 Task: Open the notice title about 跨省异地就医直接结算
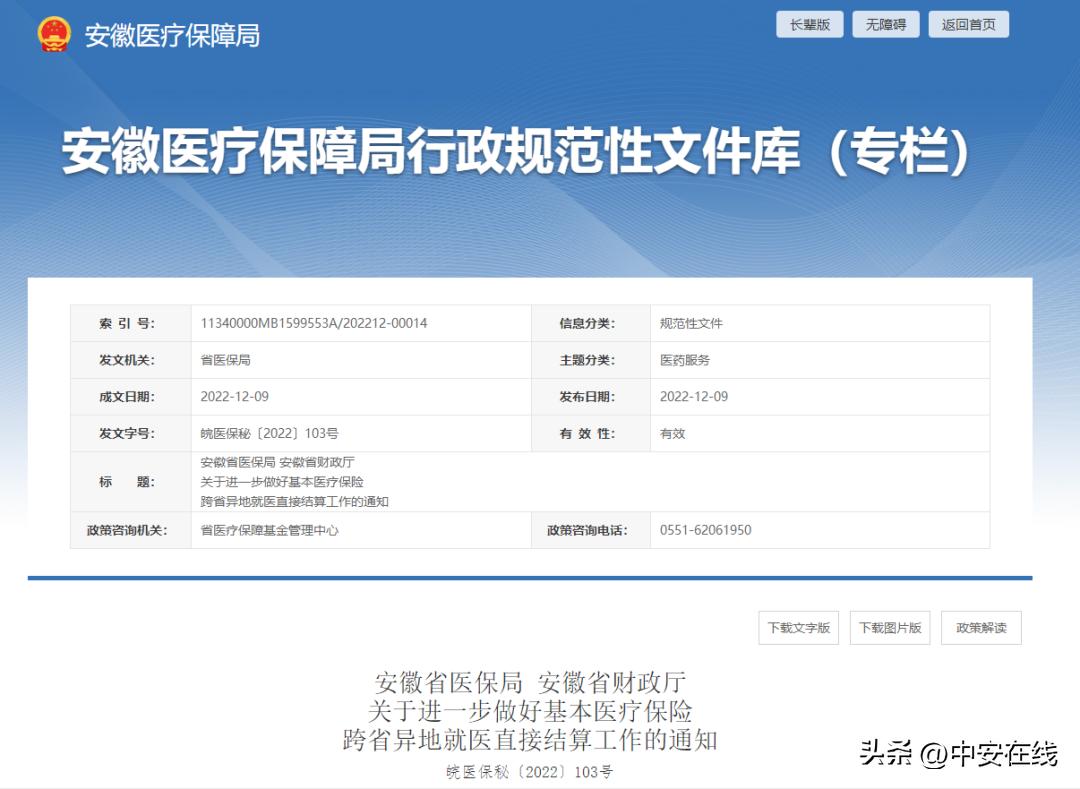[x=289, y=481]
